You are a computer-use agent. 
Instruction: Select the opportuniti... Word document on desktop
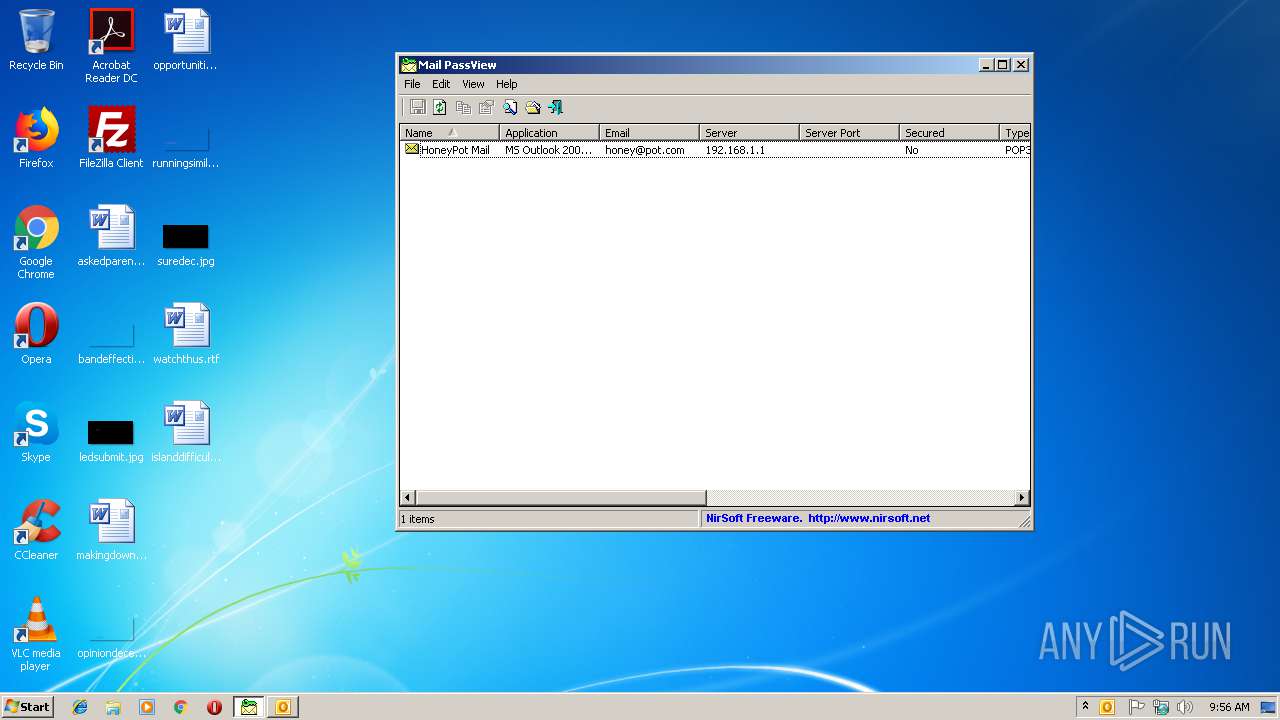coord(186,40)
